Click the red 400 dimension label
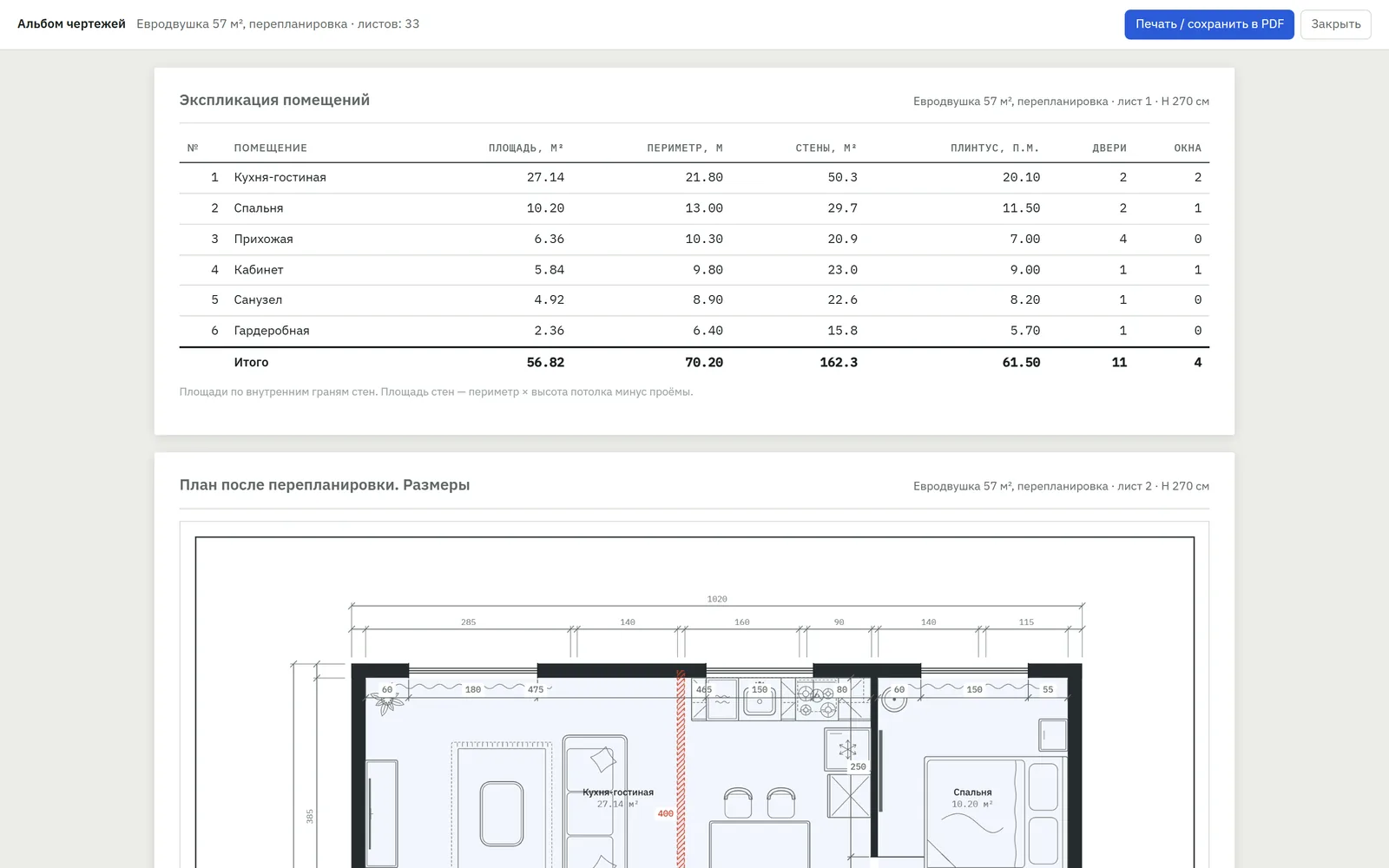 666,813
